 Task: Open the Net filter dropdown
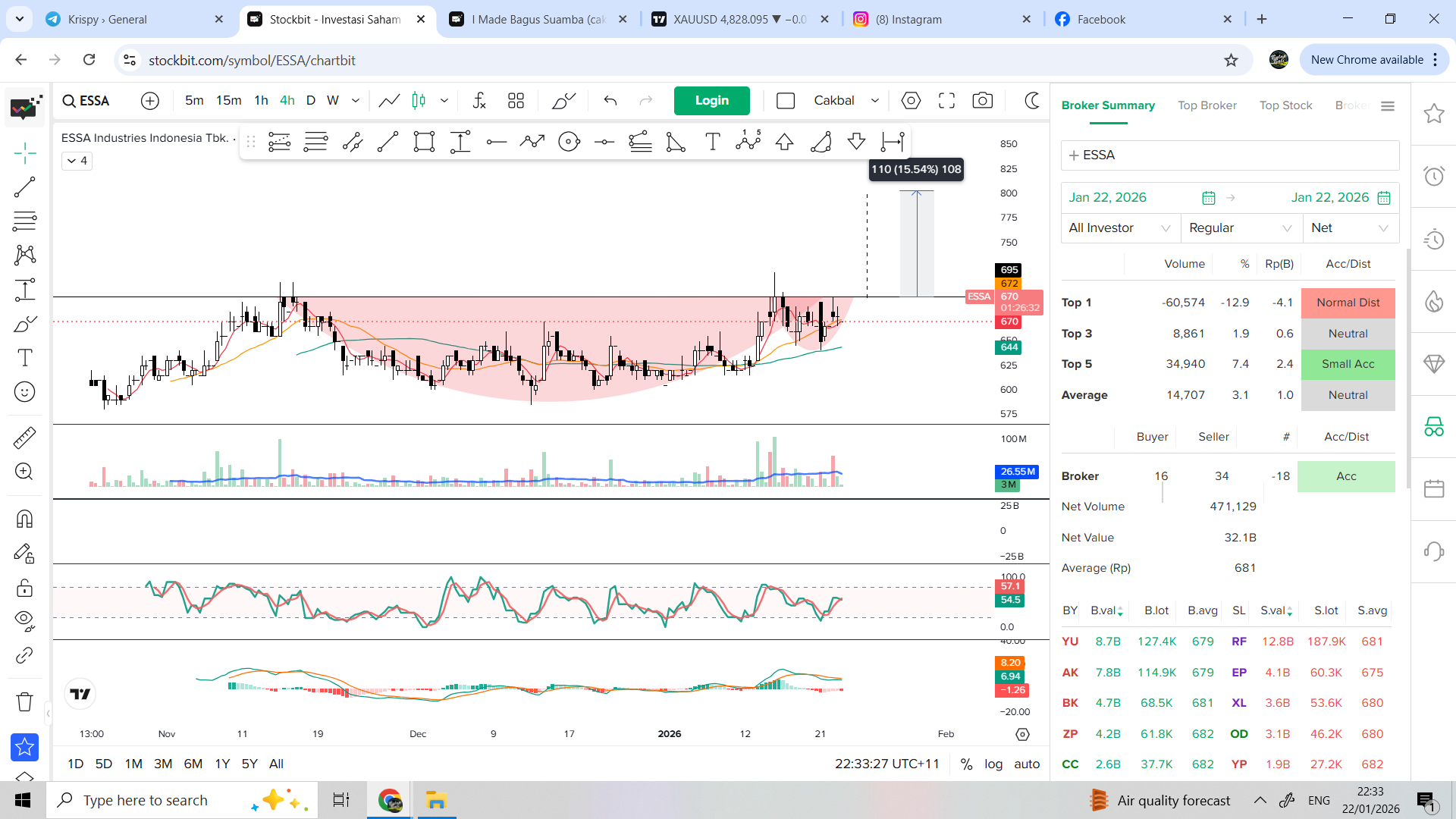pos(1349,227)
